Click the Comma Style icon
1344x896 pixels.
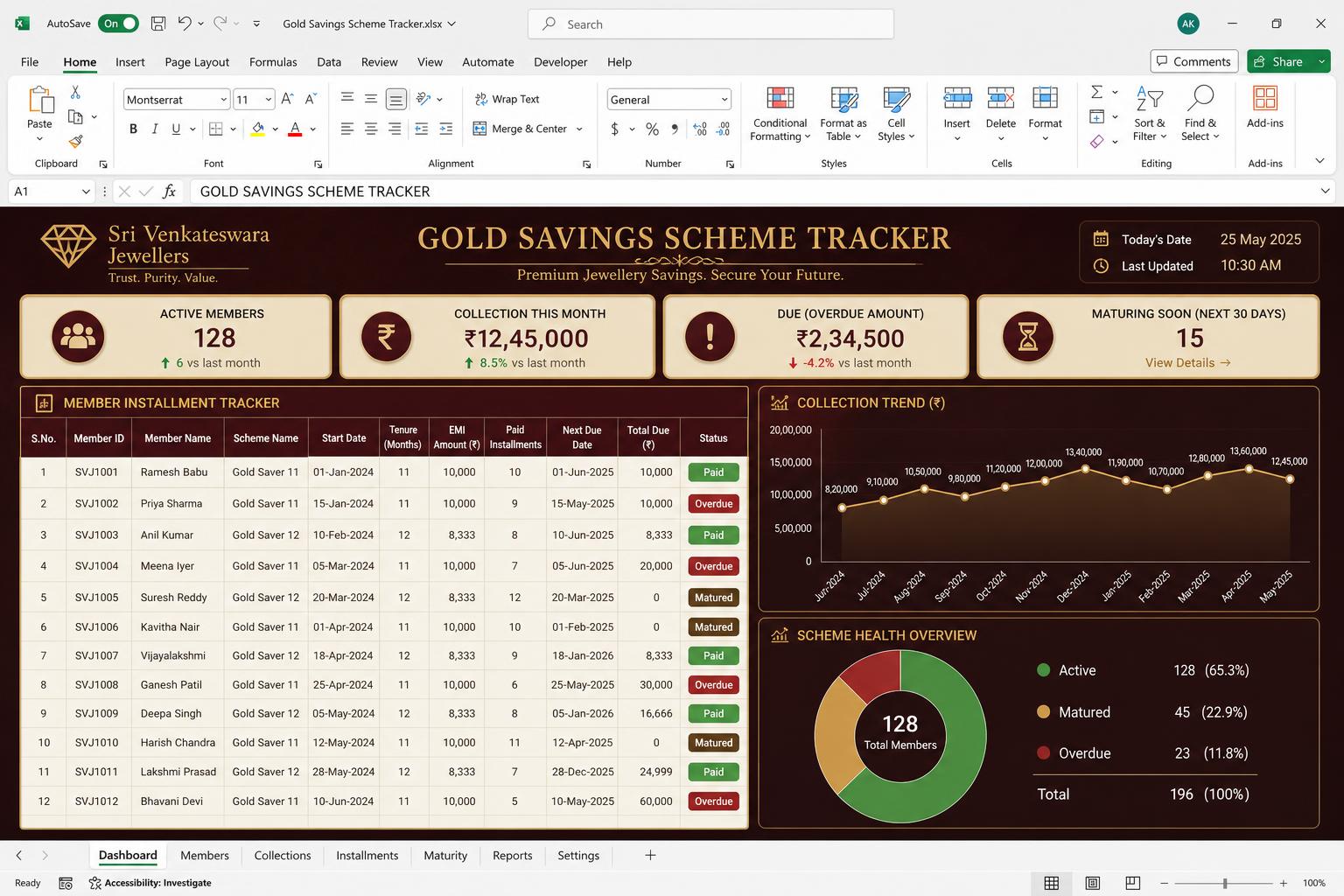tap(675, 129)
